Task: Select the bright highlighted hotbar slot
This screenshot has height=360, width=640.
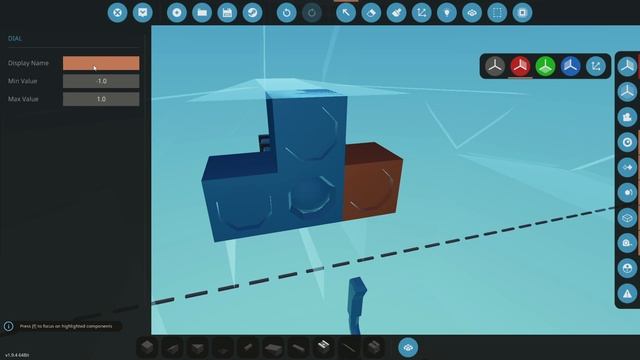Action: coord(323,346)
